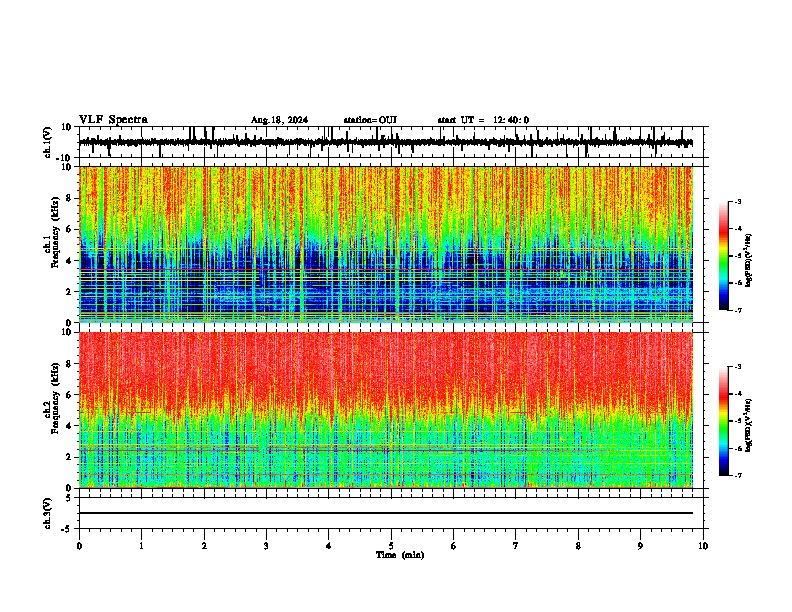
Task: Click the flat ch.3 voltage line
Action: [386, 513]
